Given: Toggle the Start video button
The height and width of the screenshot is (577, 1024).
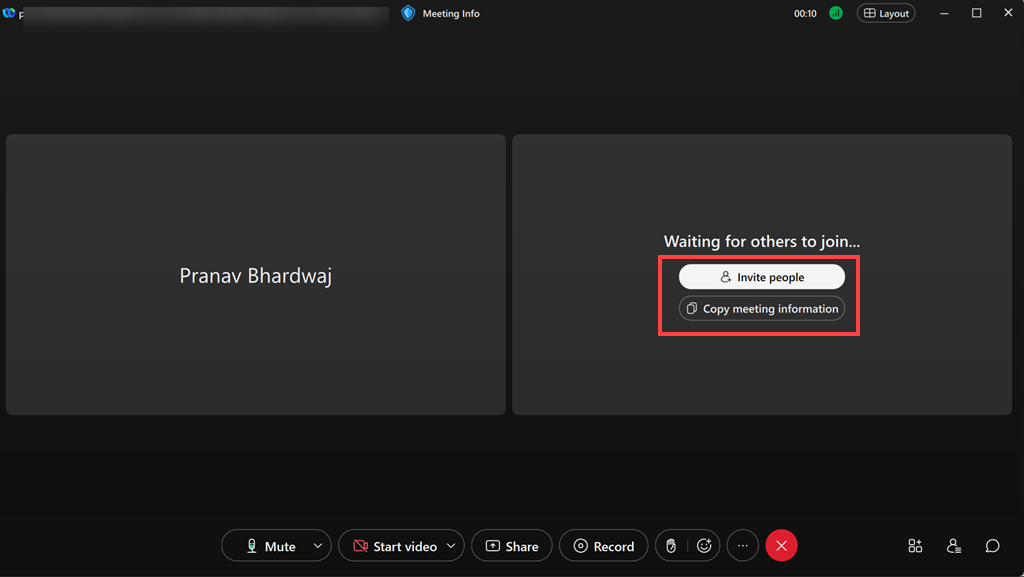Looking at the screenshot, I should pos(394,546).
